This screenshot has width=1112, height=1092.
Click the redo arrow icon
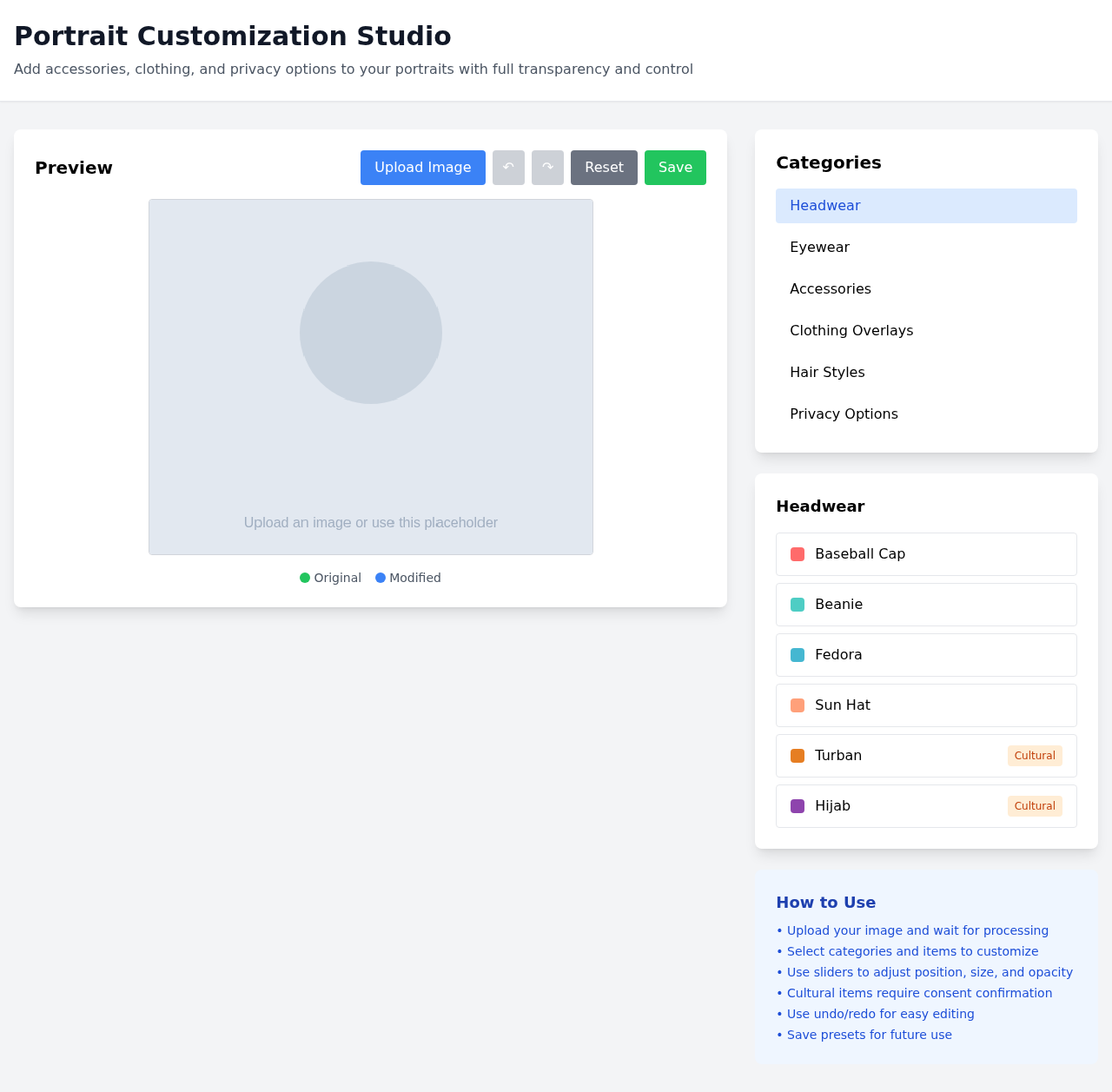[547, 168]
